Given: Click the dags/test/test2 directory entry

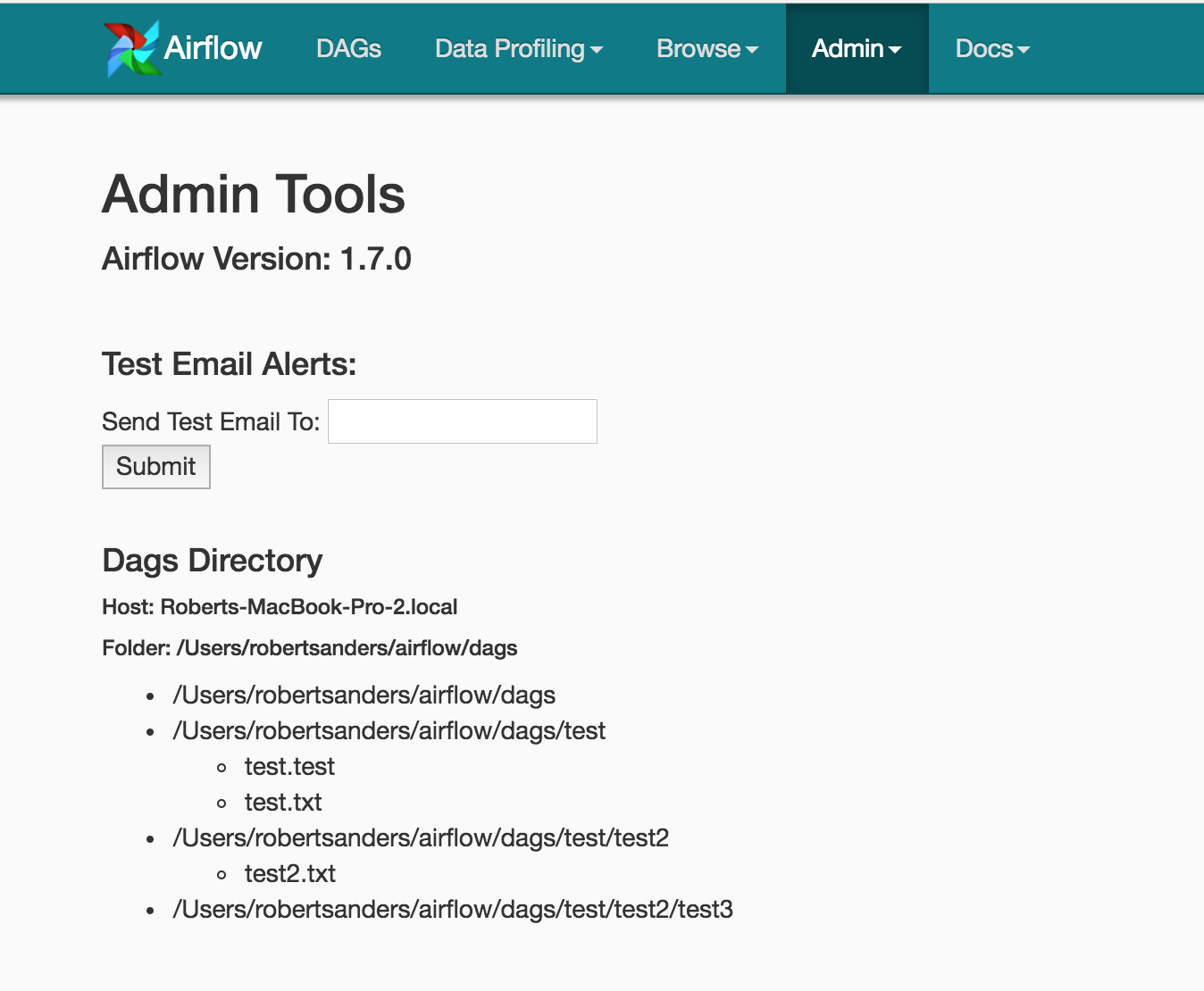Looking at the screenshot, I should point(421,837).
